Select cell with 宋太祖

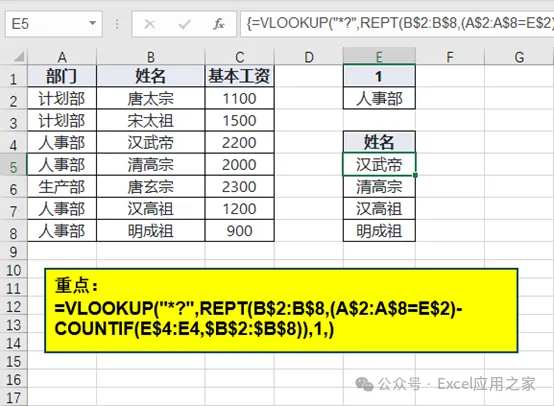click(x=151, y=120)
